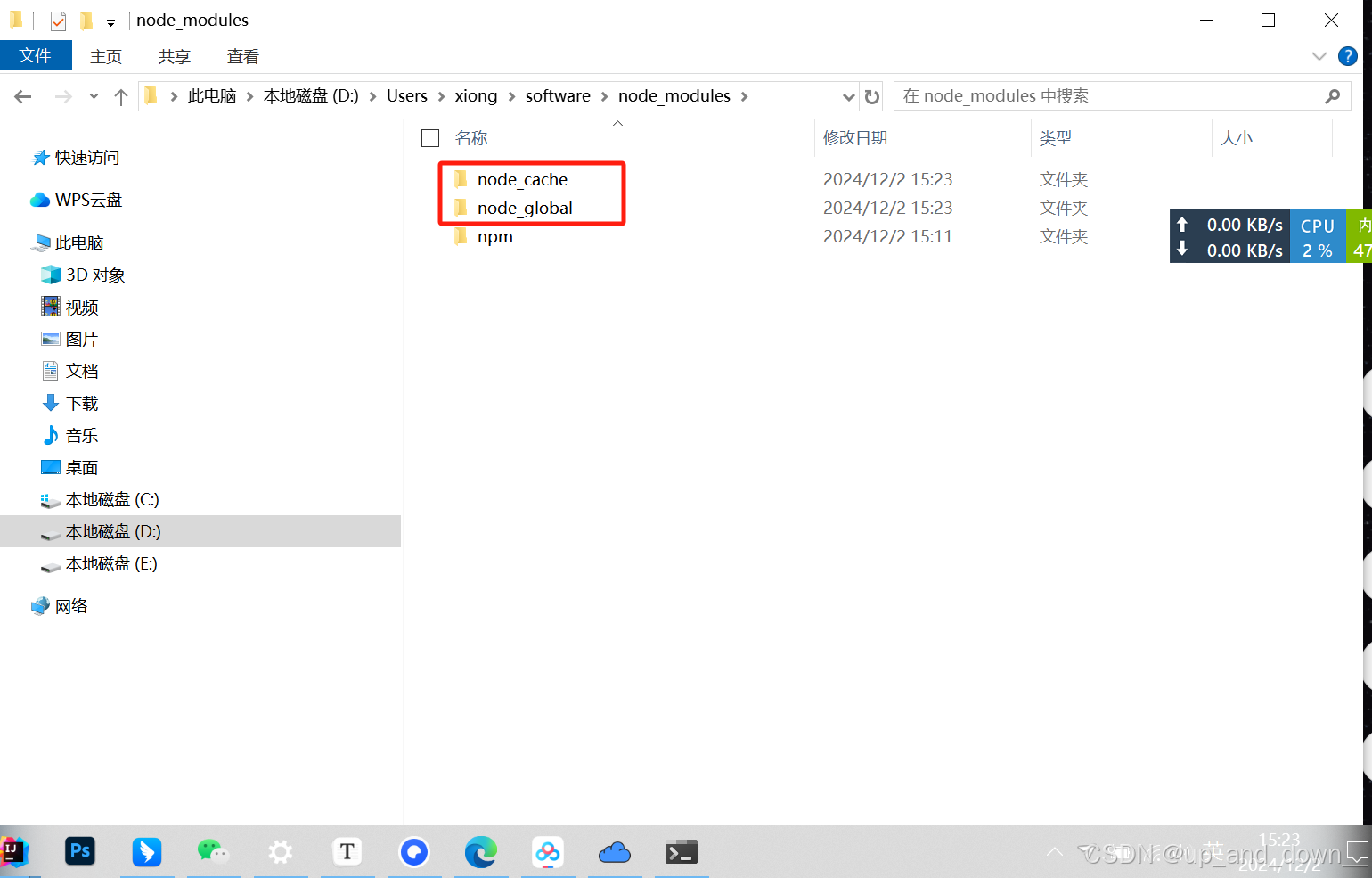Open the node_global folder

[x=525, y=208]
